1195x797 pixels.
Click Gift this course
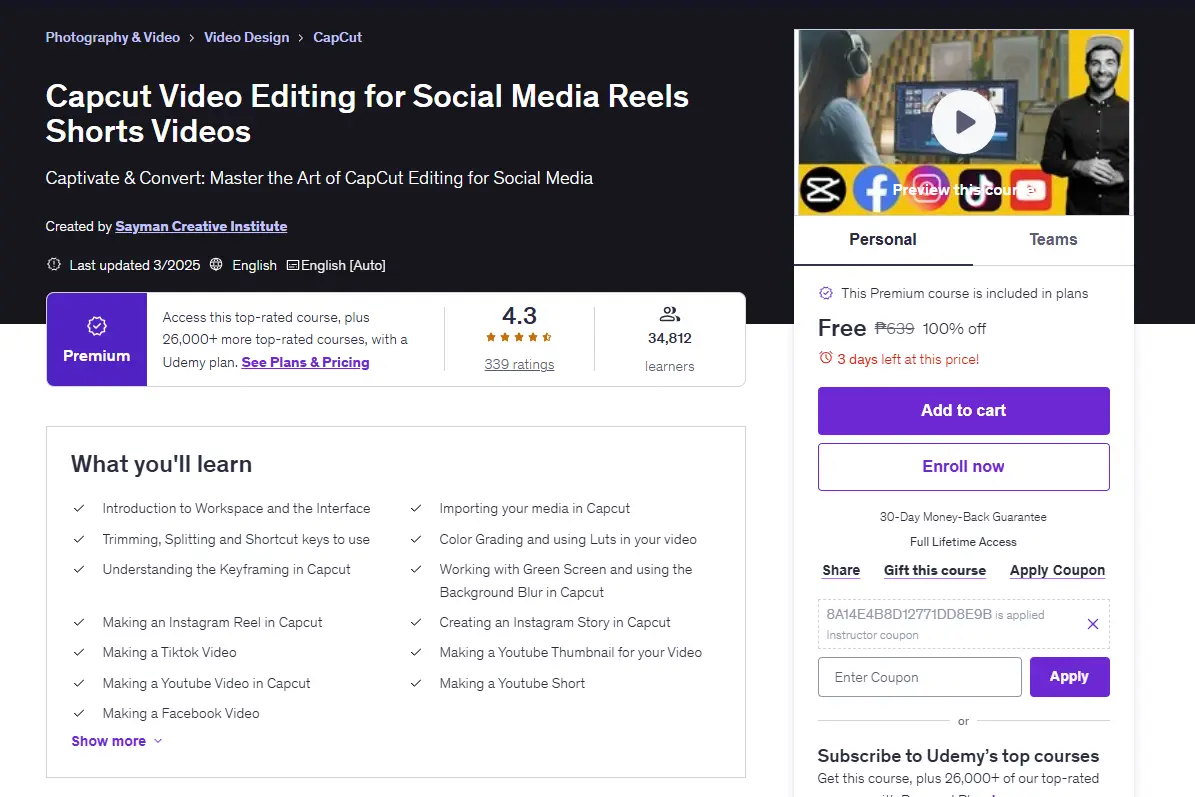[x=934, y=570]
